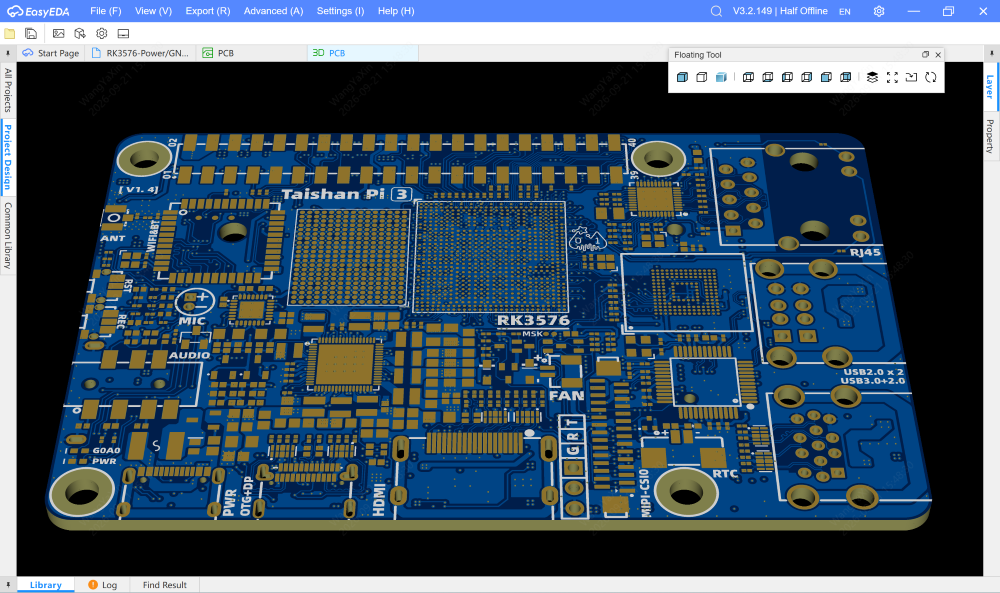Click the 3D model export cube icon
The image size is (1000, 593).
pyautogui.click(x=80, y=33)
